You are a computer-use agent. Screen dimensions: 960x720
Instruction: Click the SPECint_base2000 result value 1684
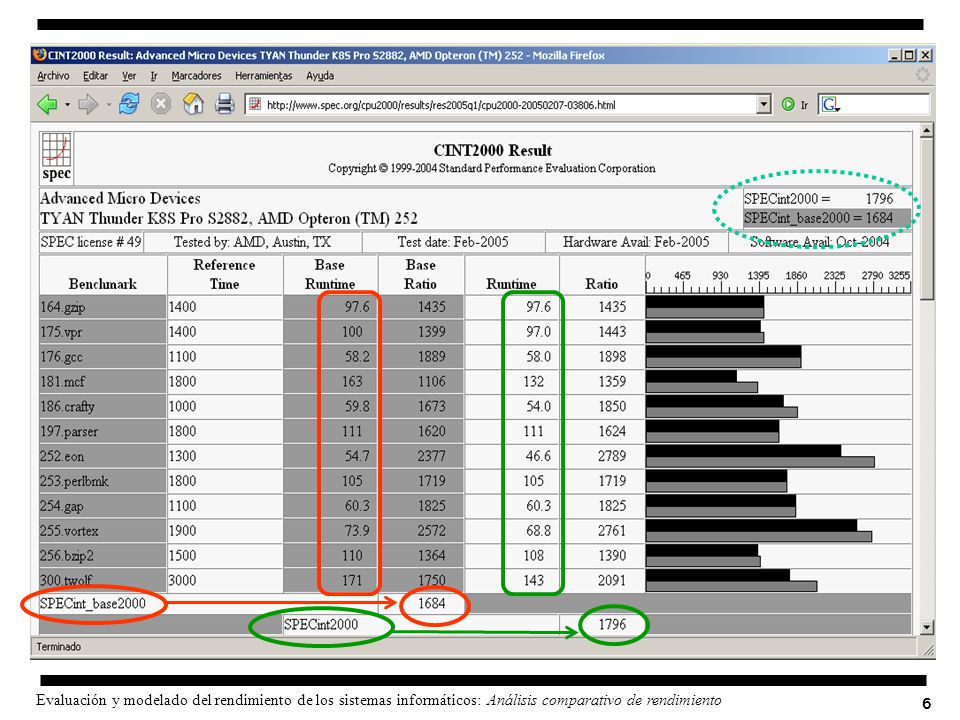pyautogui.click(x=432, y=604)
